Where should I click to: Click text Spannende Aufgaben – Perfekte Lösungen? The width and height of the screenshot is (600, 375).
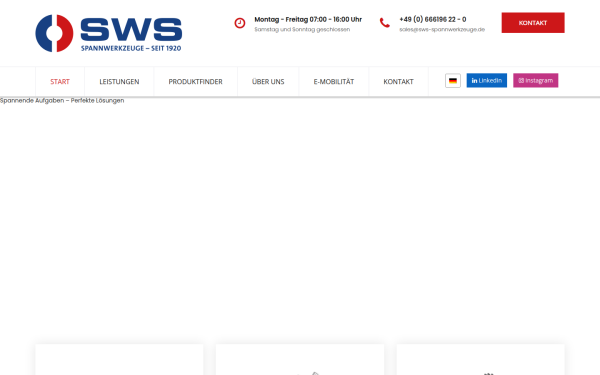62,101
